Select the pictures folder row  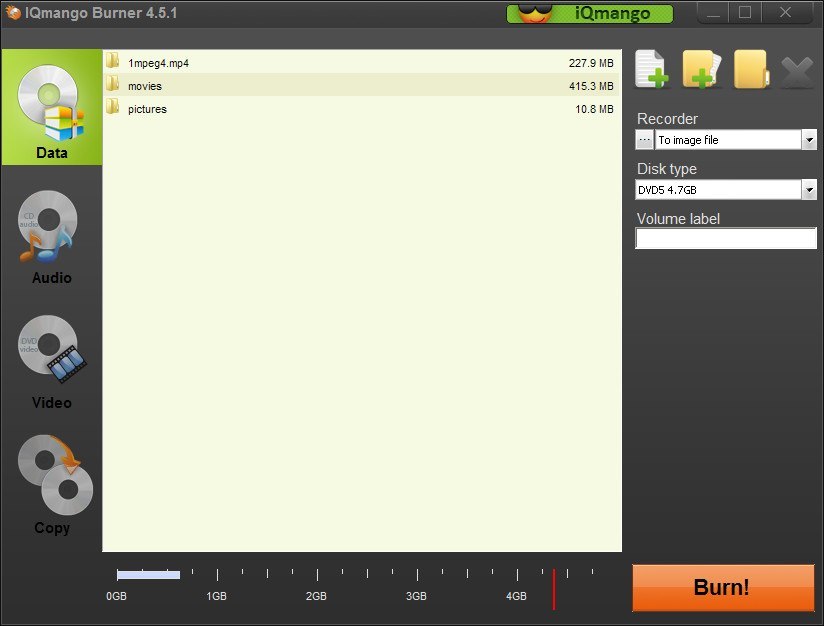click(x=362, y=109)
